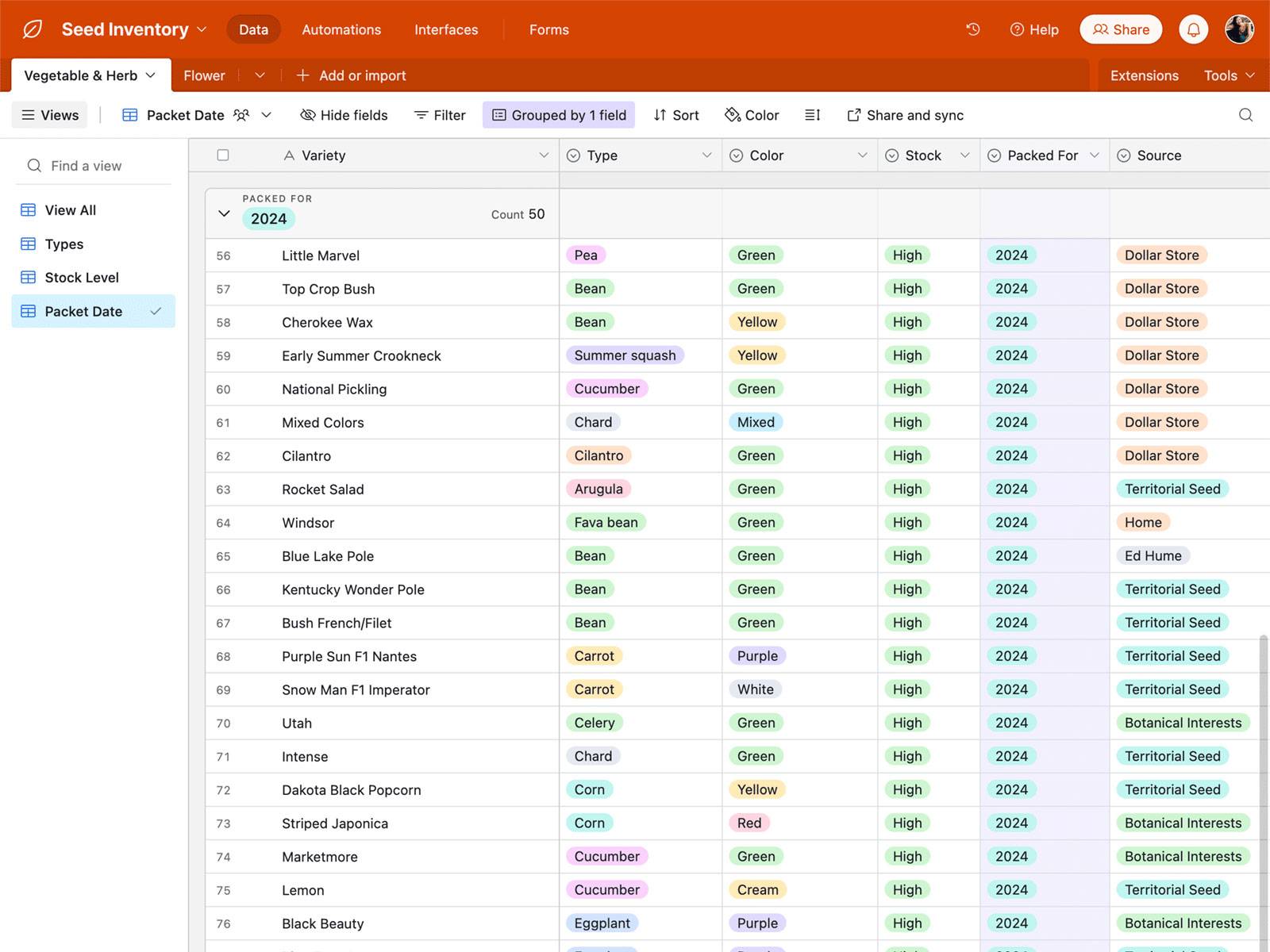Switch to the Flower table tab
1270x952 pixels.
(204, 75)
